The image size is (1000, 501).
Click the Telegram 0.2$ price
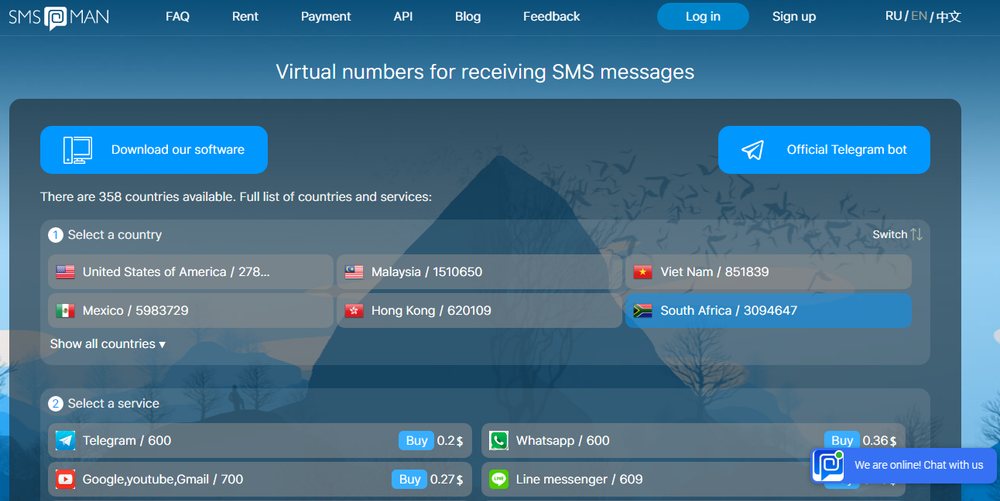coord(450,440)
